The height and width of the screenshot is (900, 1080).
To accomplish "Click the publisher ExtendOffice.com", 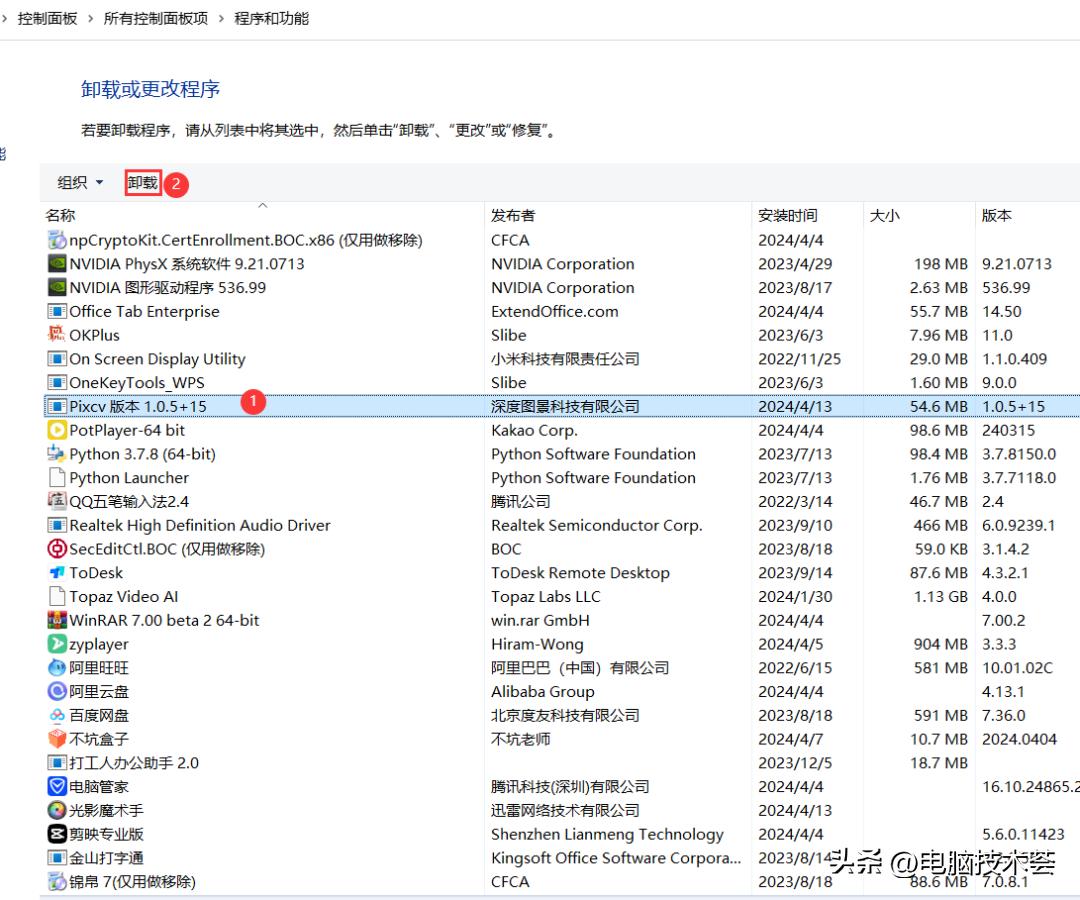I will click(554, 311).
